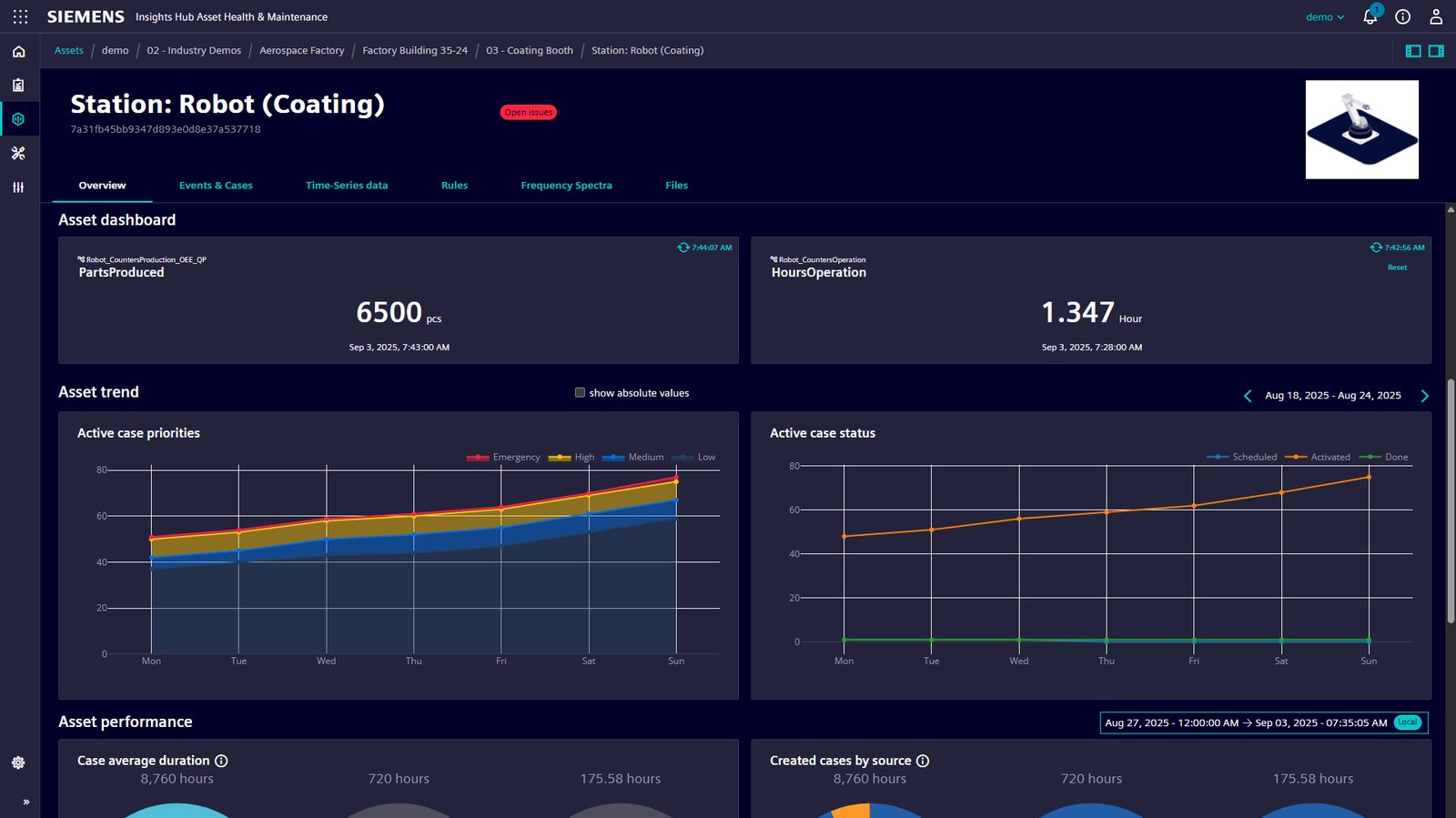Screen dimensions: 1456x818
Task: Open the settings gear in sidebar
Action: pyautogui.click(x=18, y=762)
